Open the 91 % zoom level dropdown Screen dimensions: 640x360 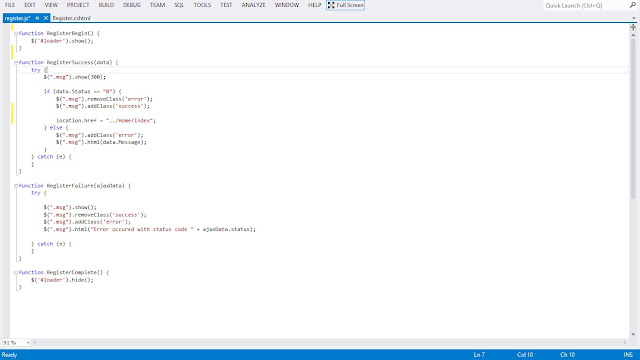(x=16, y=342)
